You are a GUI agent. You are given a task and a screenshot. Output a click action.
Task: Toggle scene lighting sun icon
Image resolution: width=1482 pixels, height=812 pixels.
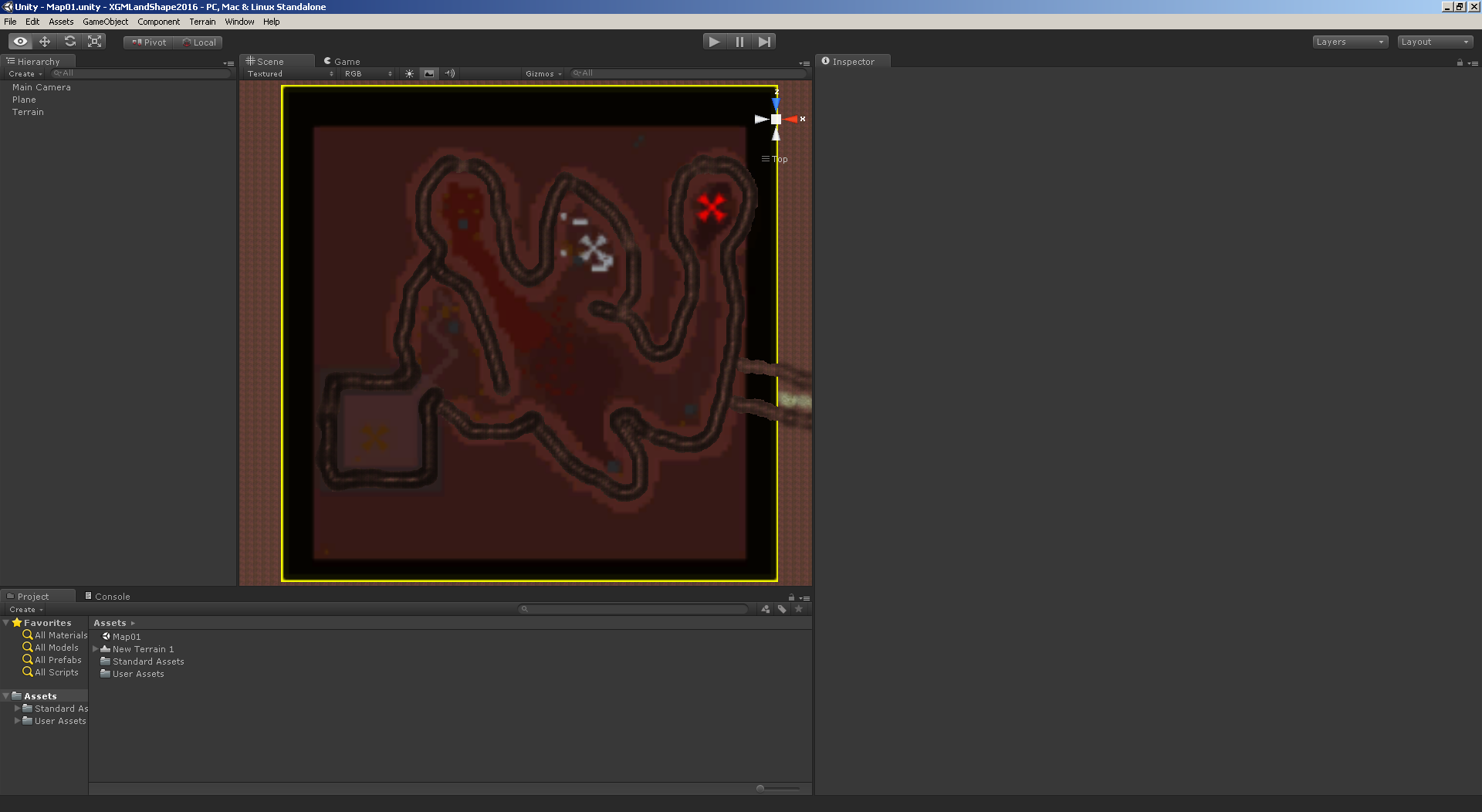point(409,74)
